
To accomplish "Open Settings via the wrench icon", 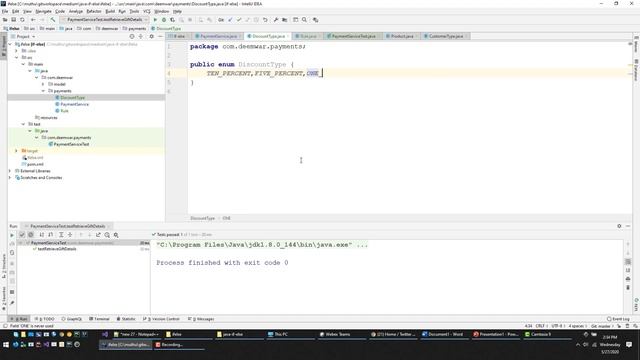I will pyautogui.click(x=276, y=20).
